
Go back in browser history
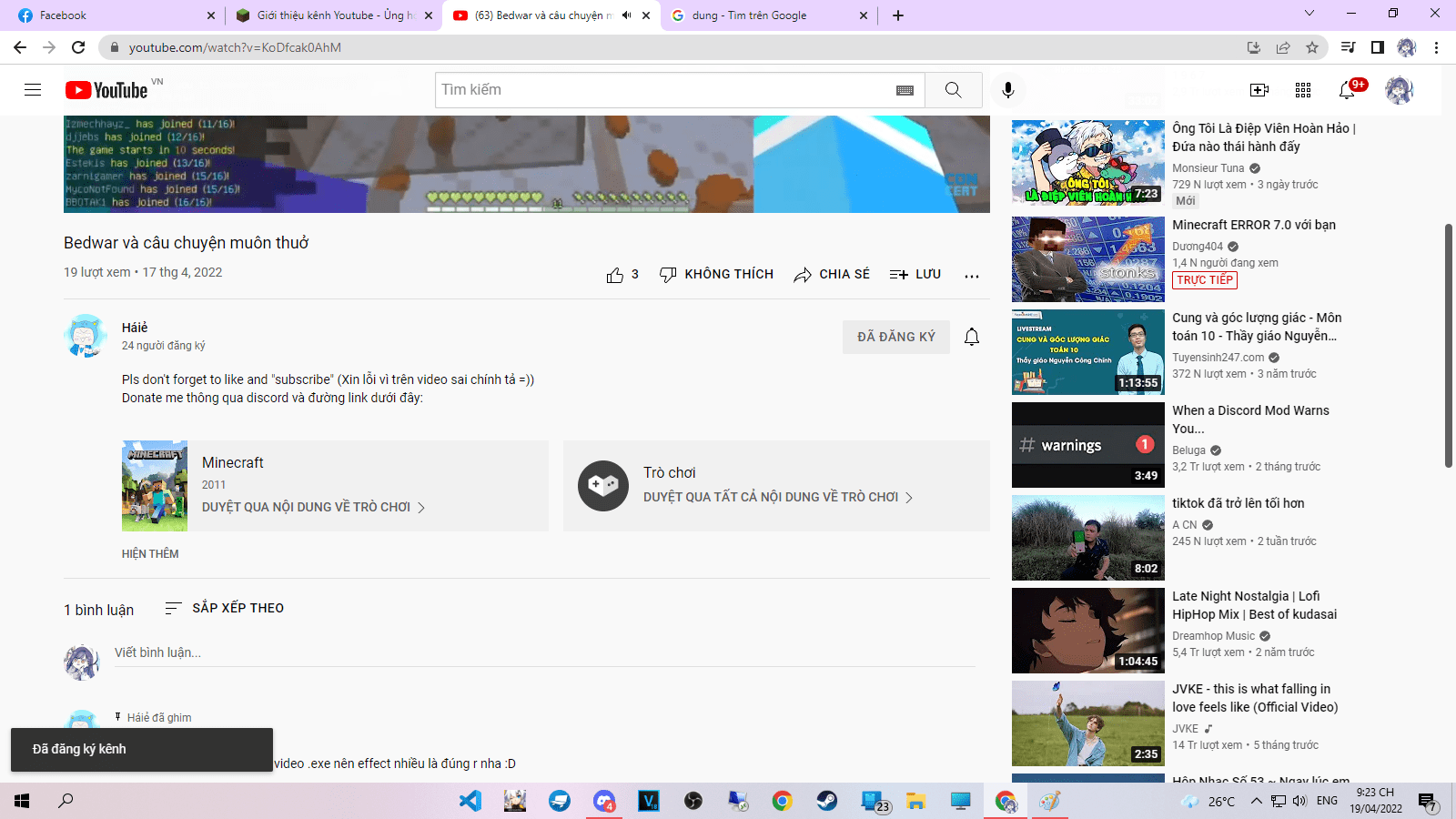[20, 47]
